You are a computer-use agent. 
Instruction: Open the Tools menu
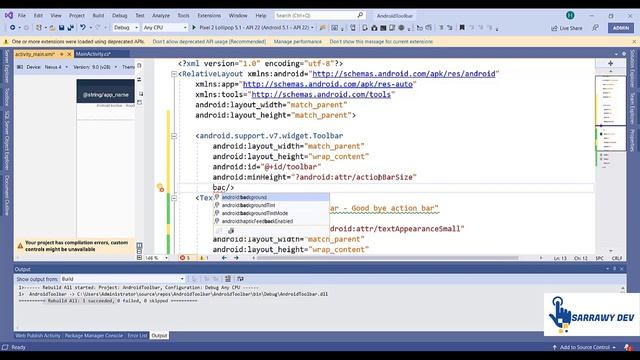pyautogui.click(x=183, y=16)
